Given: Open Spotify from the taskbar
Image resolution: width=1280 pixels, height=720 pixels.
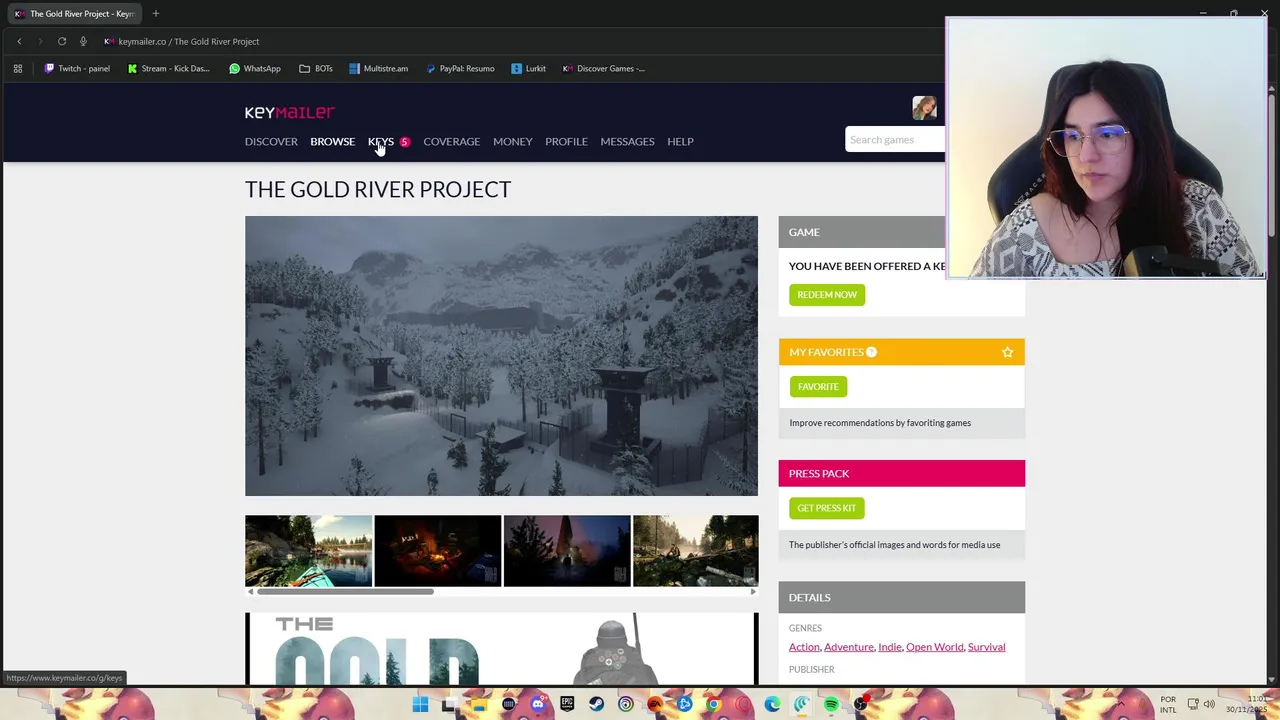Looking at the screenshot, I should (x=831, y=705).
